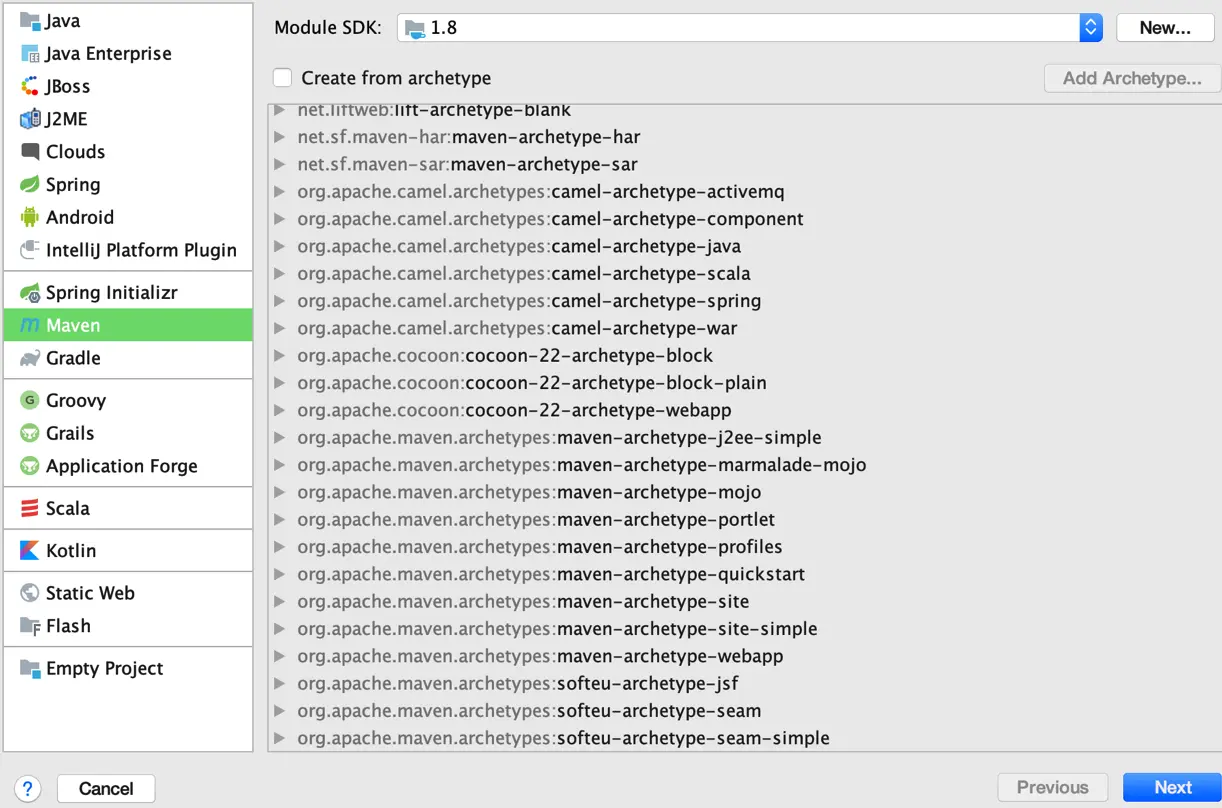Image resolution: width=1222 pixels, height=808 pixels.
Task: Expand softeu-archetype-jsf node
Action: coord(279,684)
